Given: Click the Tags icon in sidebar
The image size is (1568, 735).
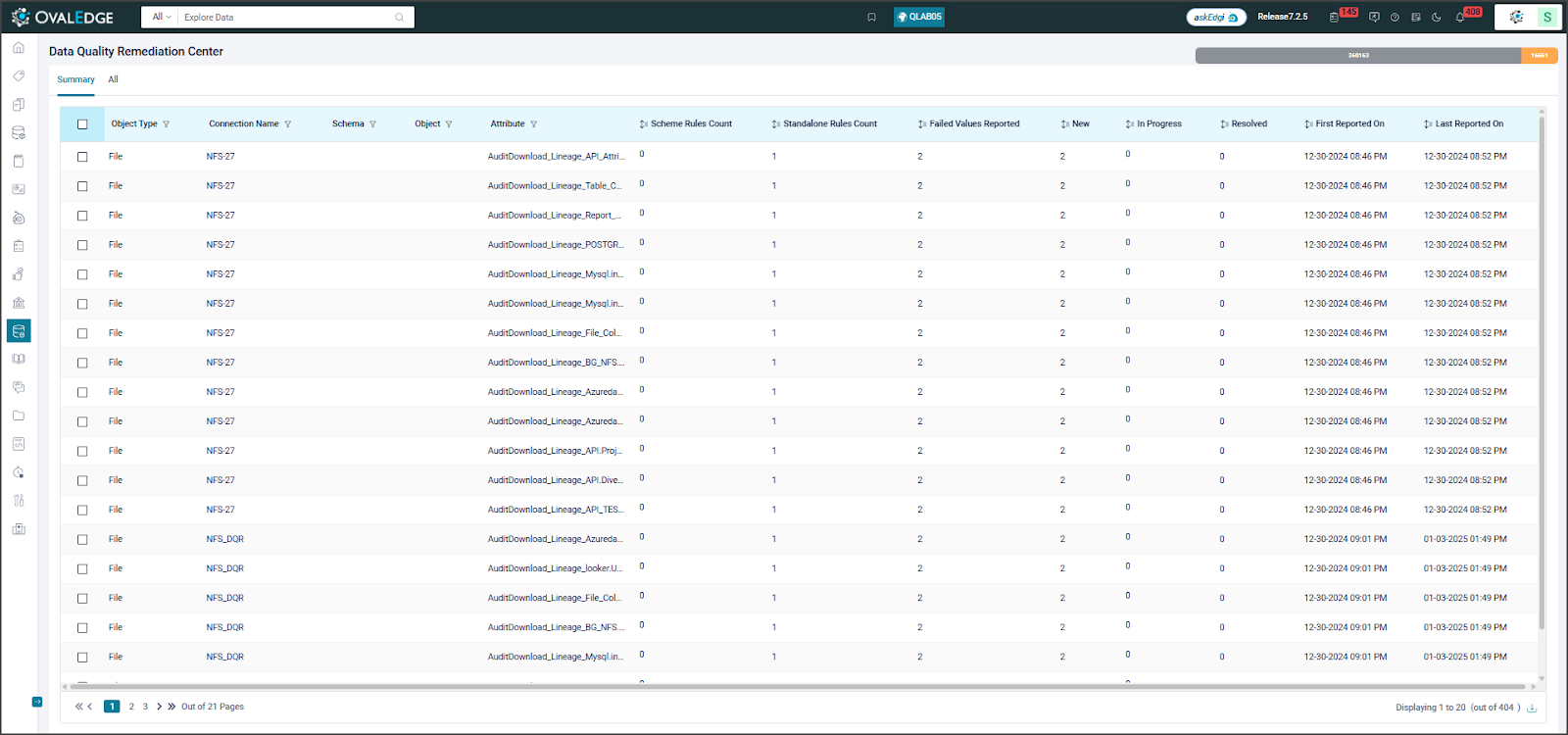Looking at the screenshot, I should point(19,75).
